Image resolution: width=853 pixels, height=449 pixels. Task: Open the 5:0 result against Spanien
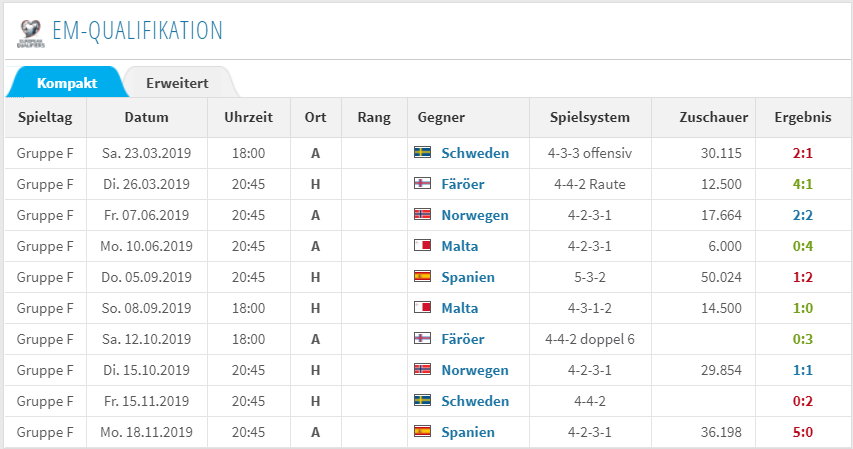[x=802, y=432]
